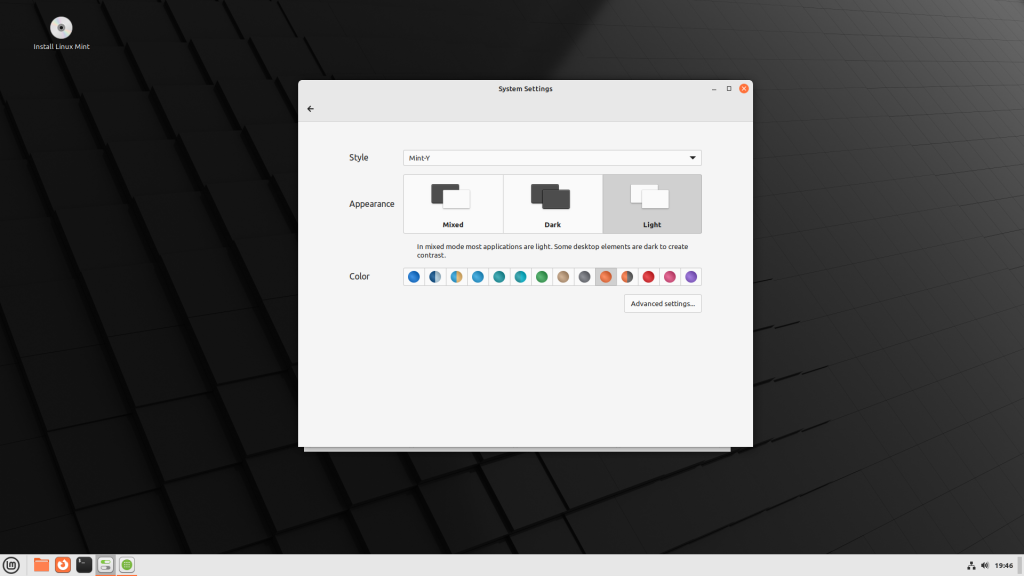
Task: Click the System Settings icon in the taskbar
Action: click(x=105, y=564)
